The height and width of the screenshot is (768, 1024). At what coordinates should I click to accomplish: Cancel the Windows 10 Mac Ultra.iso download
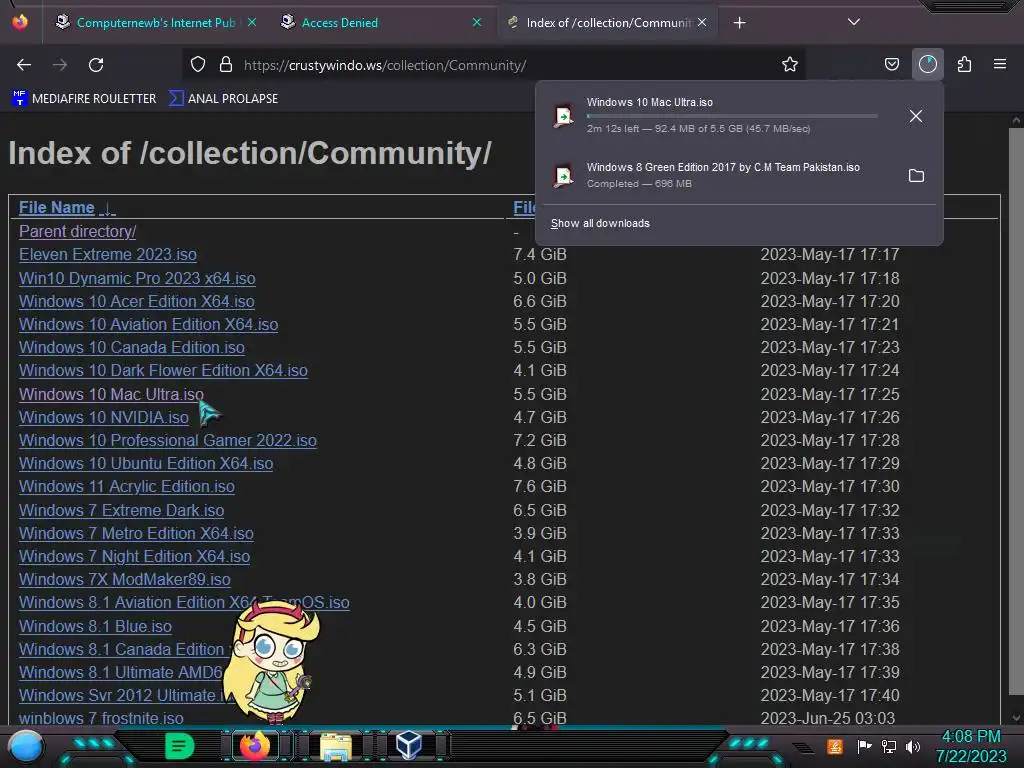click(x=916, y=116)
